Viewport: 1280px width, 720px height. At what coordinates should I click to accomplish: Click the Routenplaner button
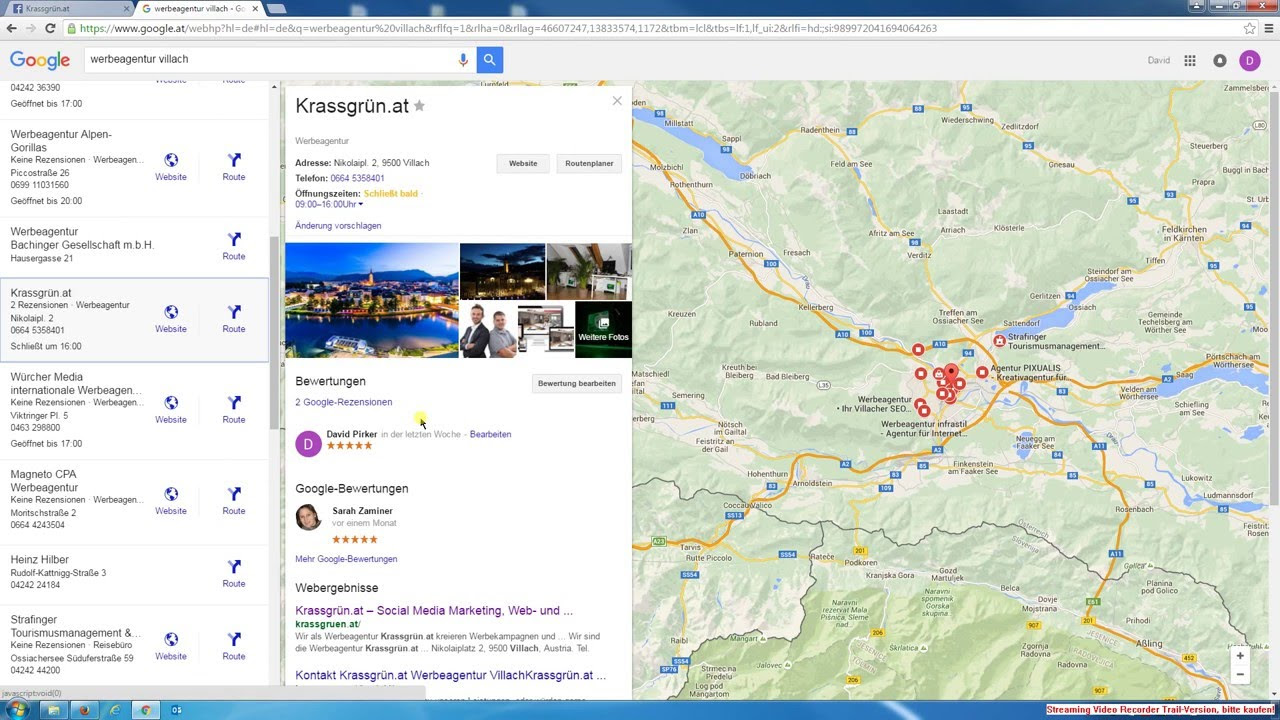[589, 163]
